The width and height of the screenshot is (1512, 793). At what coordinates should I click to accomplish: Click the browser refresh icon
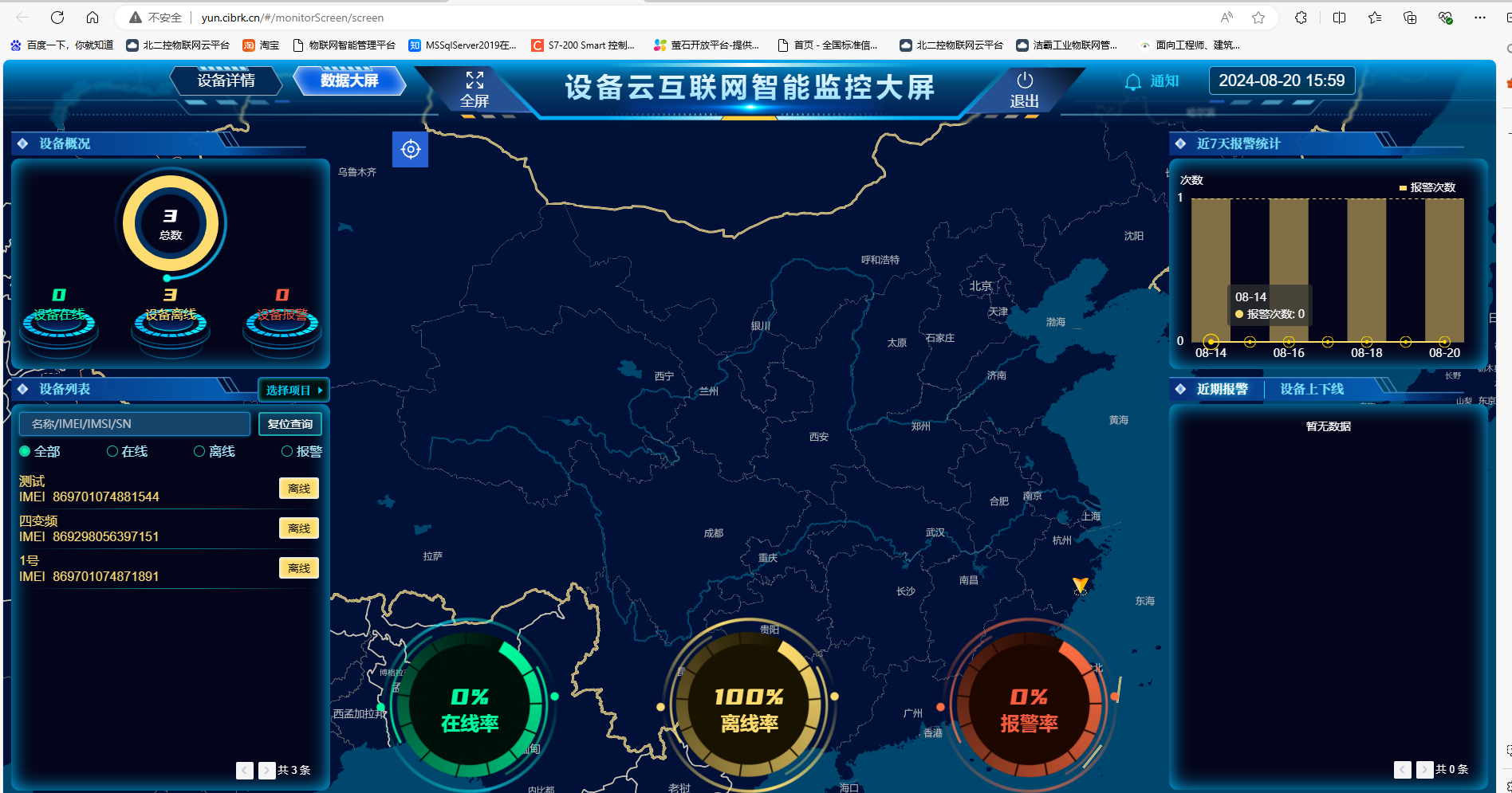point(57,18)
